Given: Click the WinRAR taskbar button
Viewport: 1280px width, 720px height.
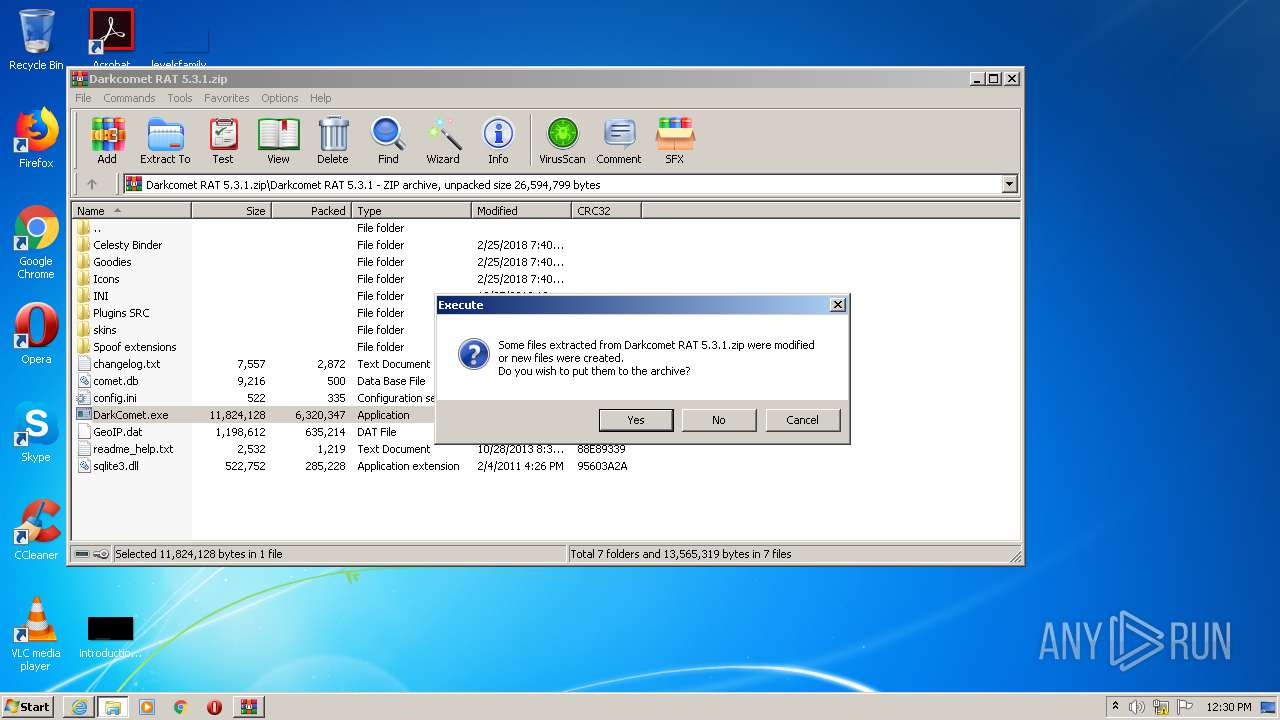Looking at the screenshot, I should point(248,706).
